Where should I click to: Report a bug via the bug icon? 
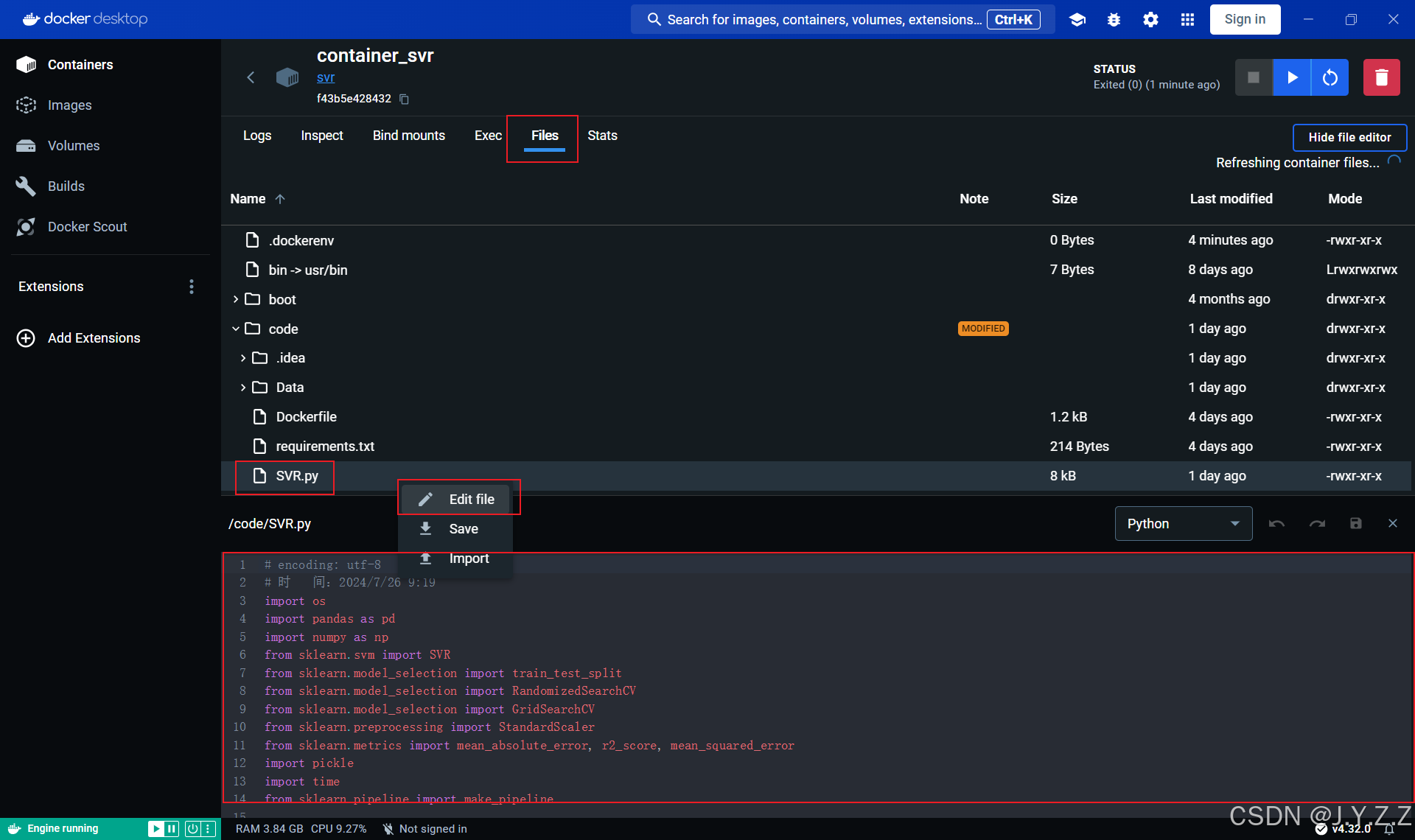click(x=1114, y=19)
